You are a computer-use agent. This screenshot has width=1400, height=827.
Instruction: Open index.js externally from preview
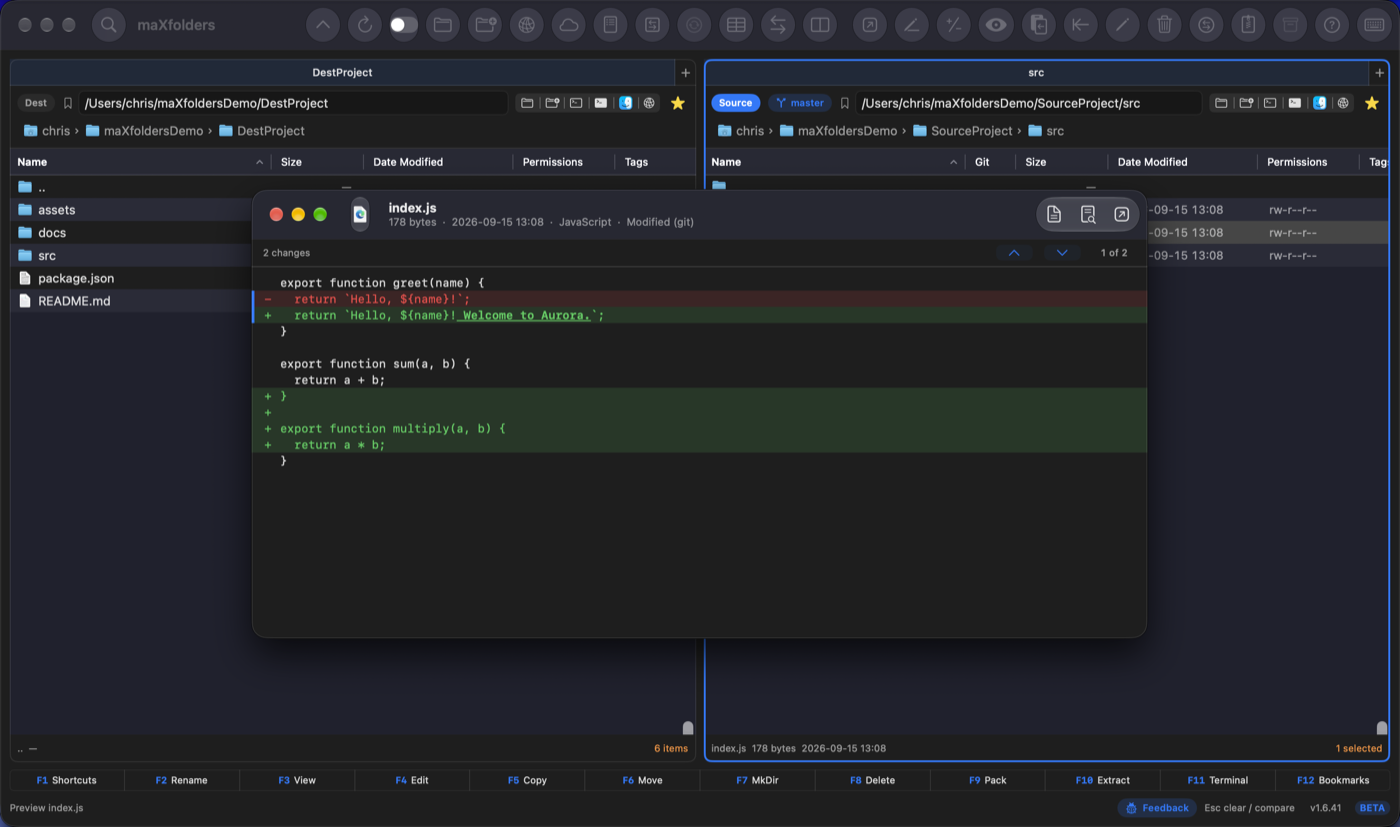(1121, 214)
